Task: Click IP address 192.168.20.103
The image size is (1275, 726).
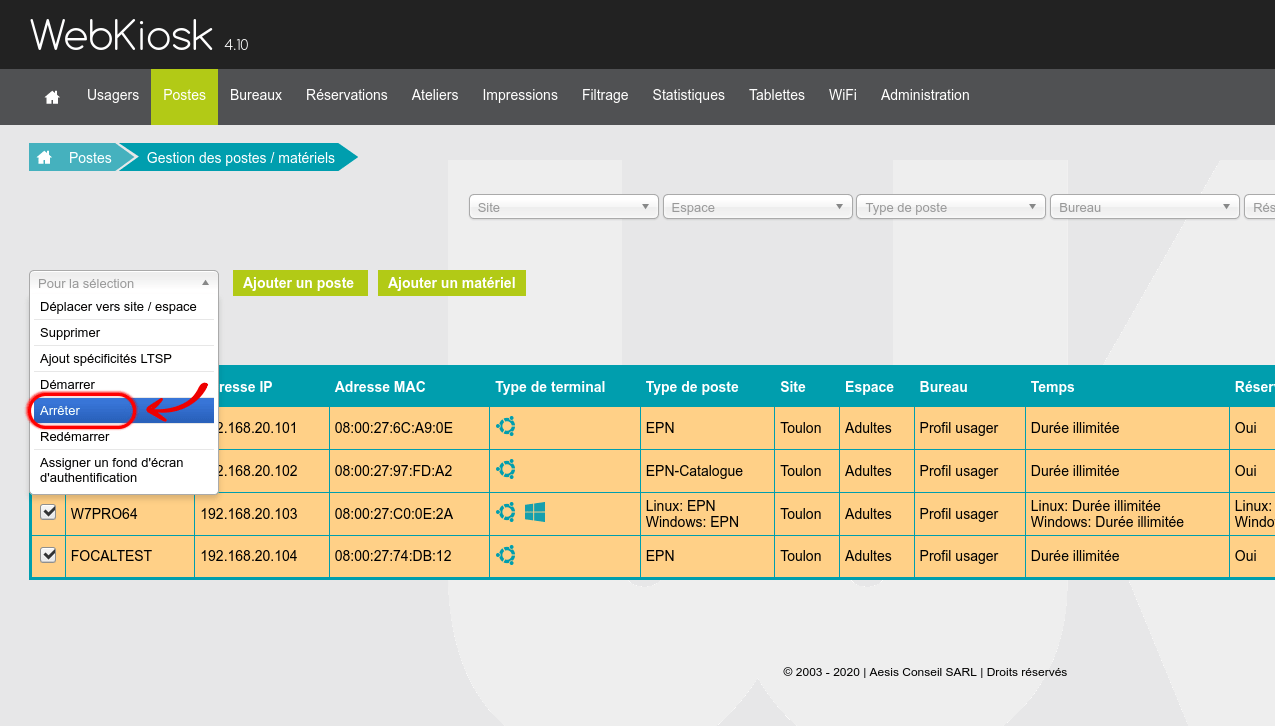Action: point(249,514)
